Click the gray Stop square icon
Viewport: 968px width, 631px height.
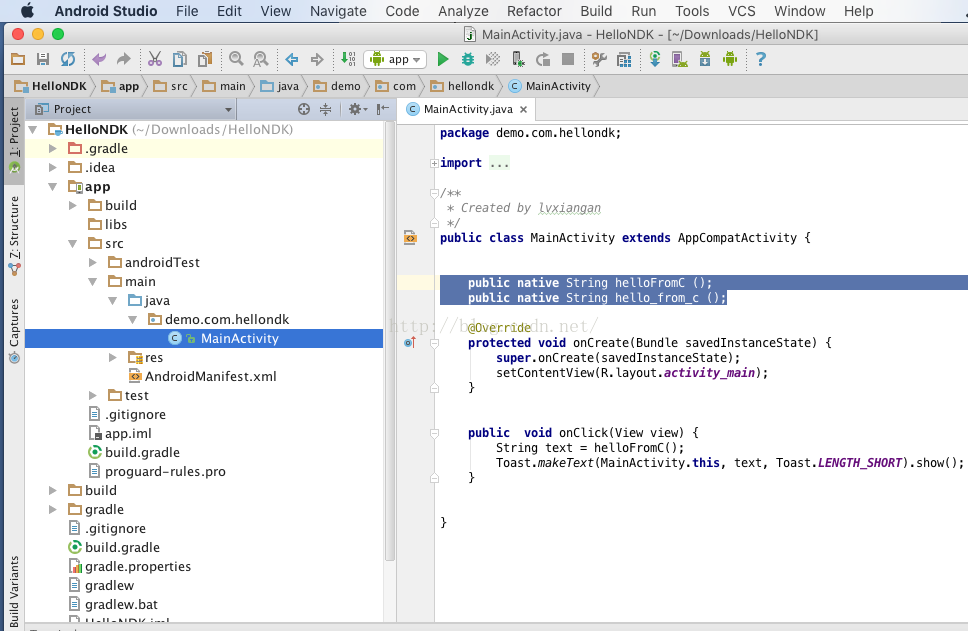pos(568,59)
